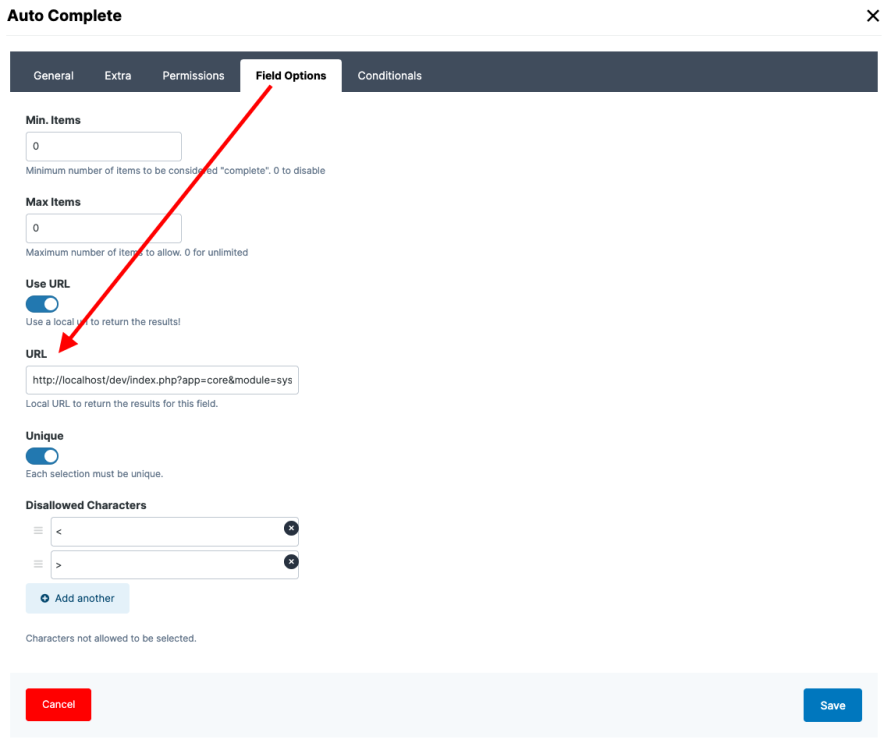891x750 pixels.
Task: Add another disallowed character
Action: tap(78, 599)
